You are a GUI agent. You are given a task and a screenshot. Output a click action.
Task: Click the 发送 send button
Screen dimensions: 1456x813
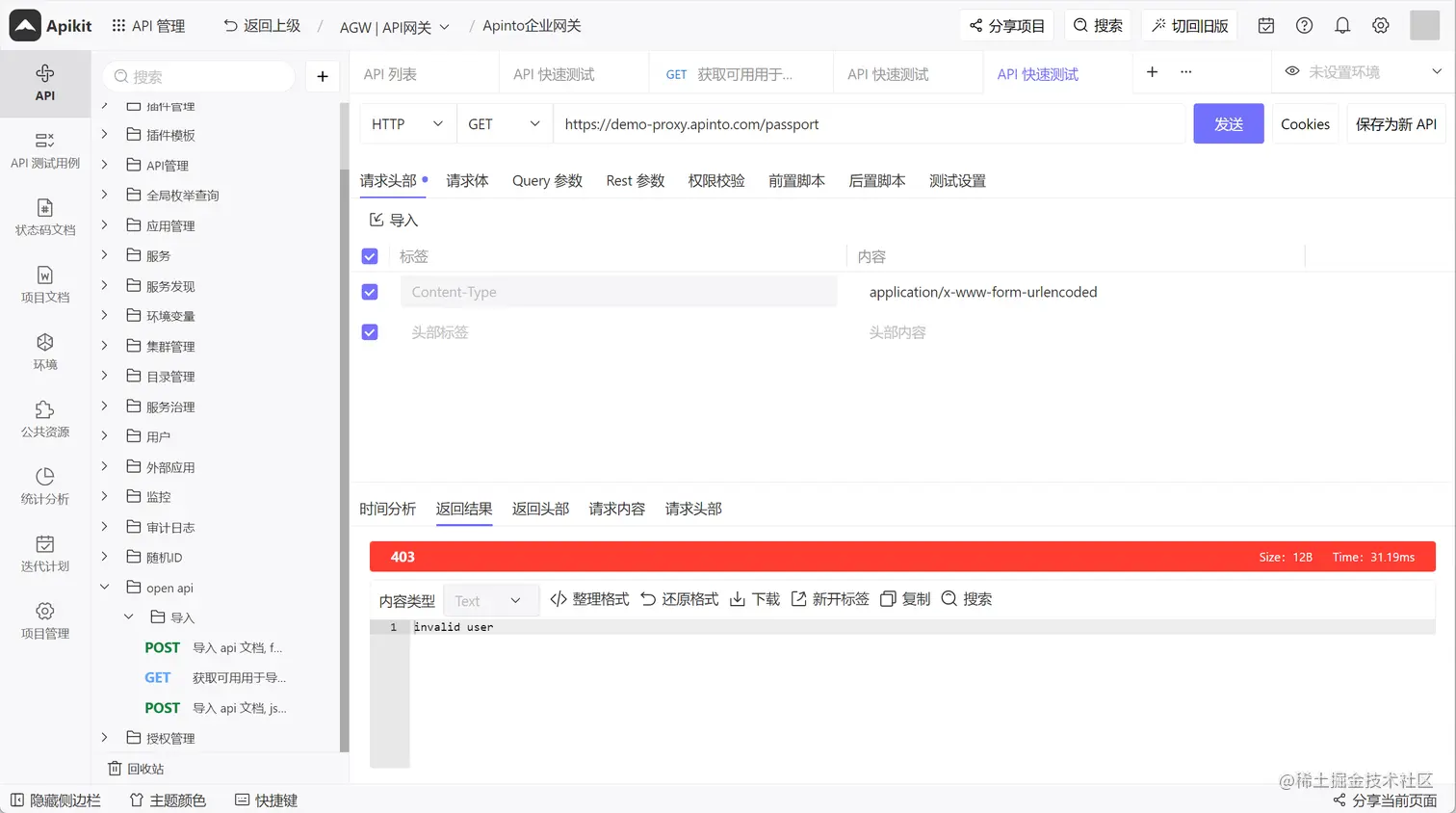[1229, 124]
